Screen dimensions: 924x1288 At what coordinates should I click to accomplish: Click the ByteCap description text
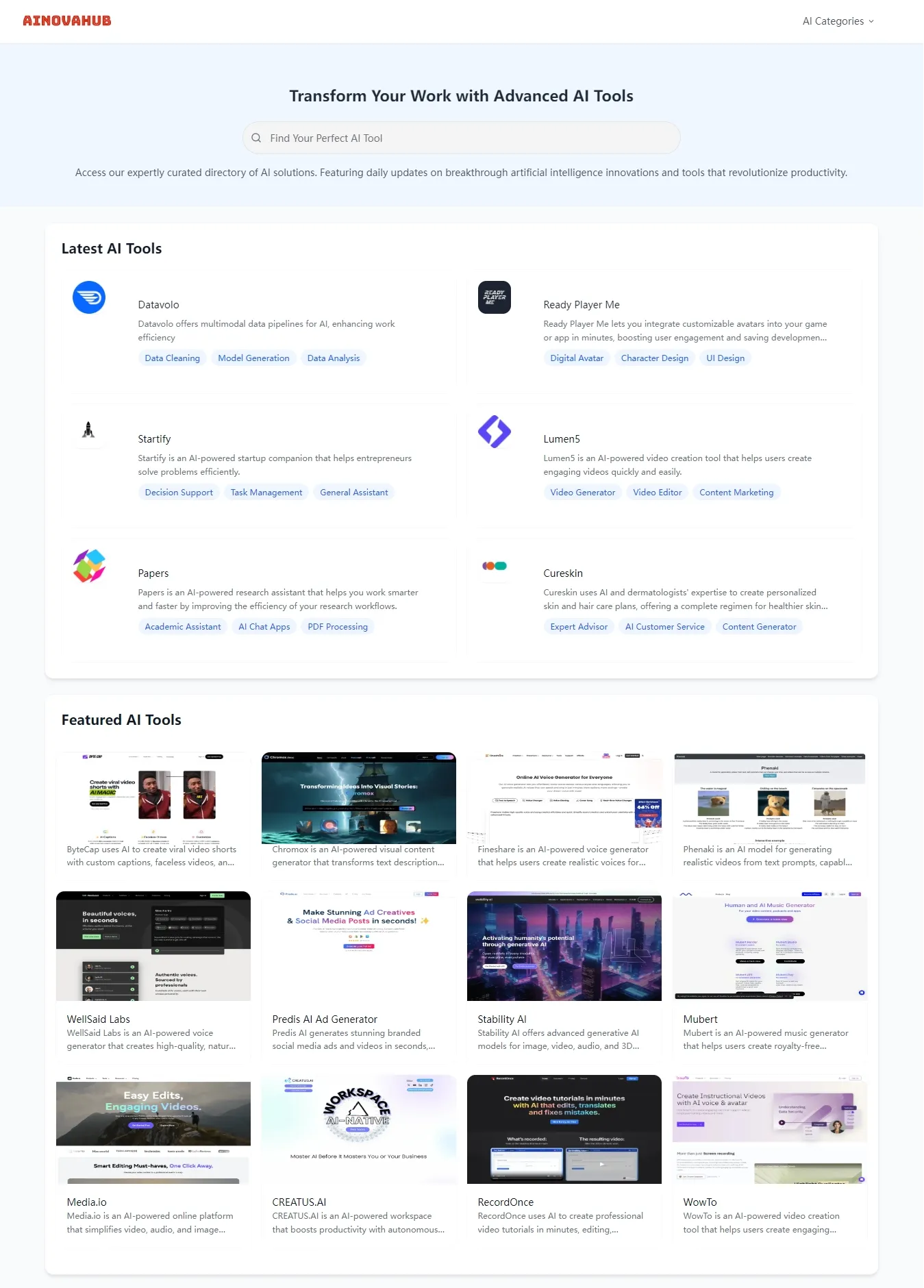point(151,856)
